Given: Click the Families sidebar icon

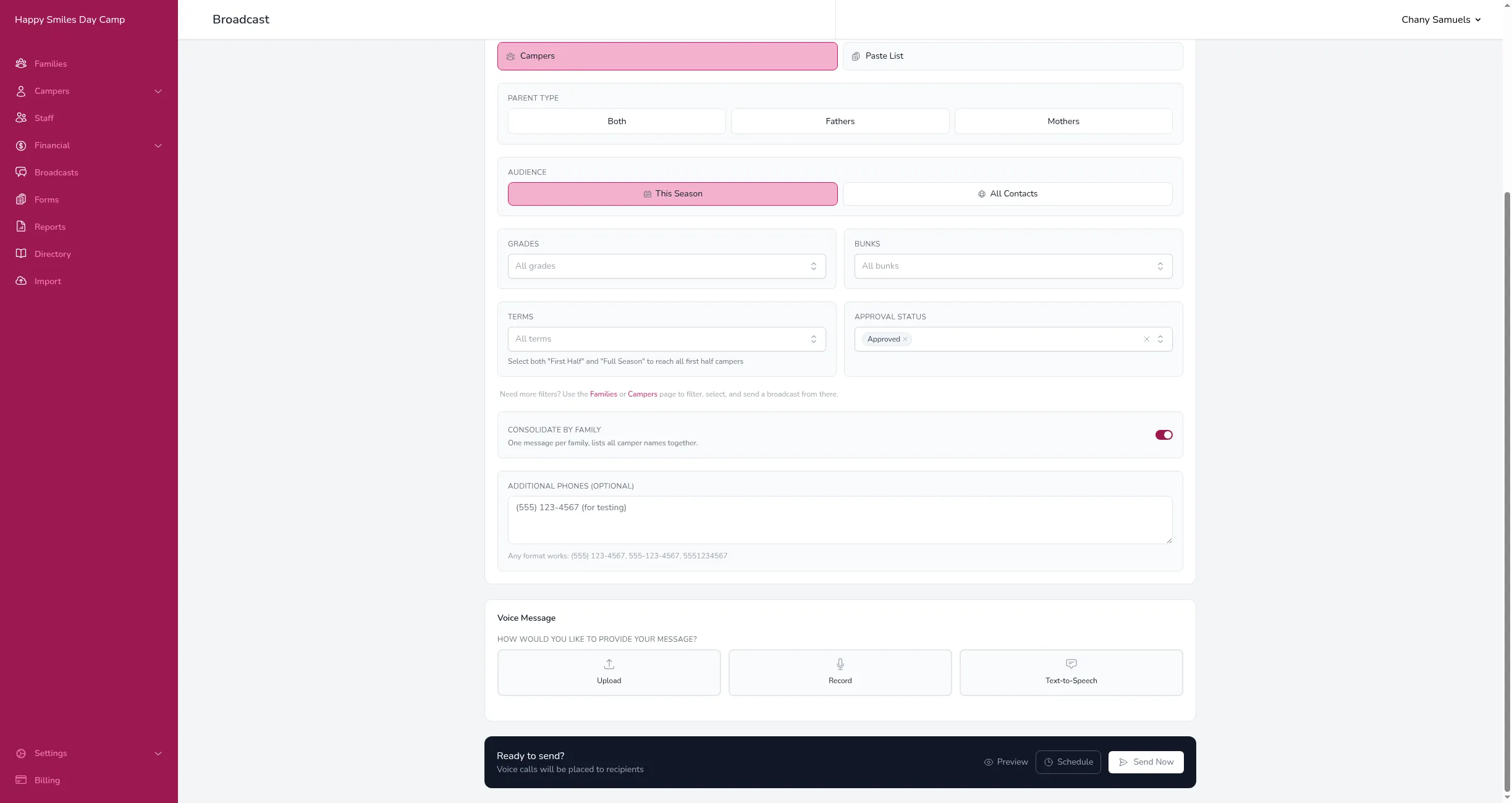Looking at the screenshot, I should pos(21,64).
